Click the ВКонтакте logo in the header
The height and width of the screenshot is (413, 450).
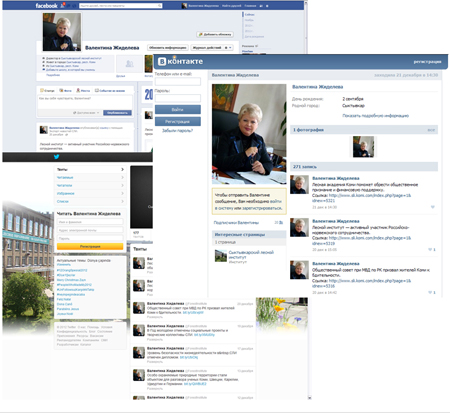click(180, 61)
